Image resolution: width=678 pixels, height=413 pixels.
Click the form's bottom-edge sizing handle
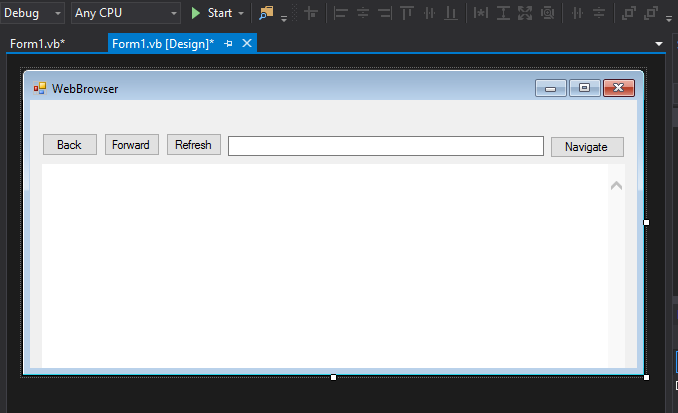333,378
